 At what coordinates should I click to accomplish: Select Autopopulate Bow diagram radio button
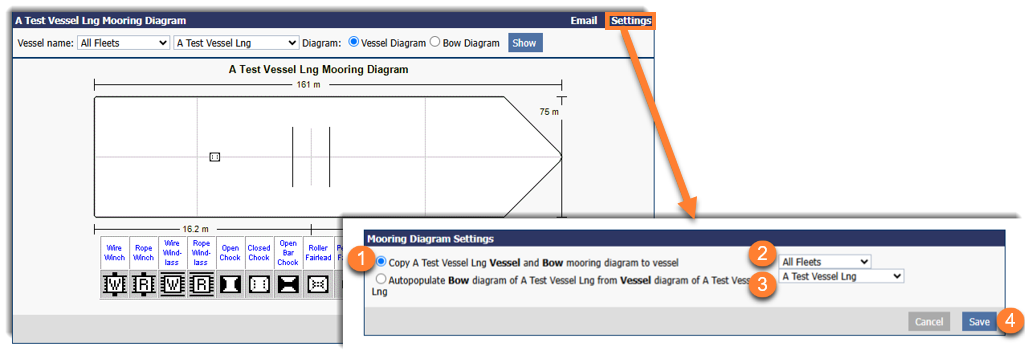(381, 279)
